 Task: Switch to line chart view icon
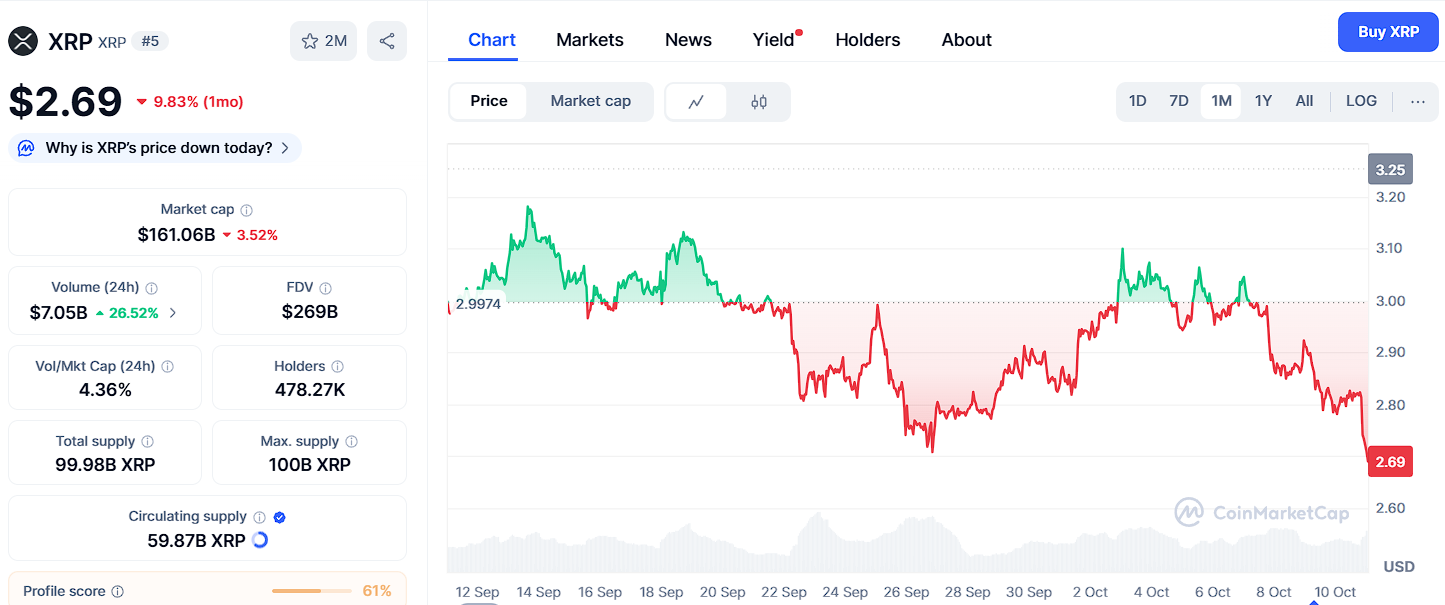coord(697,101)
